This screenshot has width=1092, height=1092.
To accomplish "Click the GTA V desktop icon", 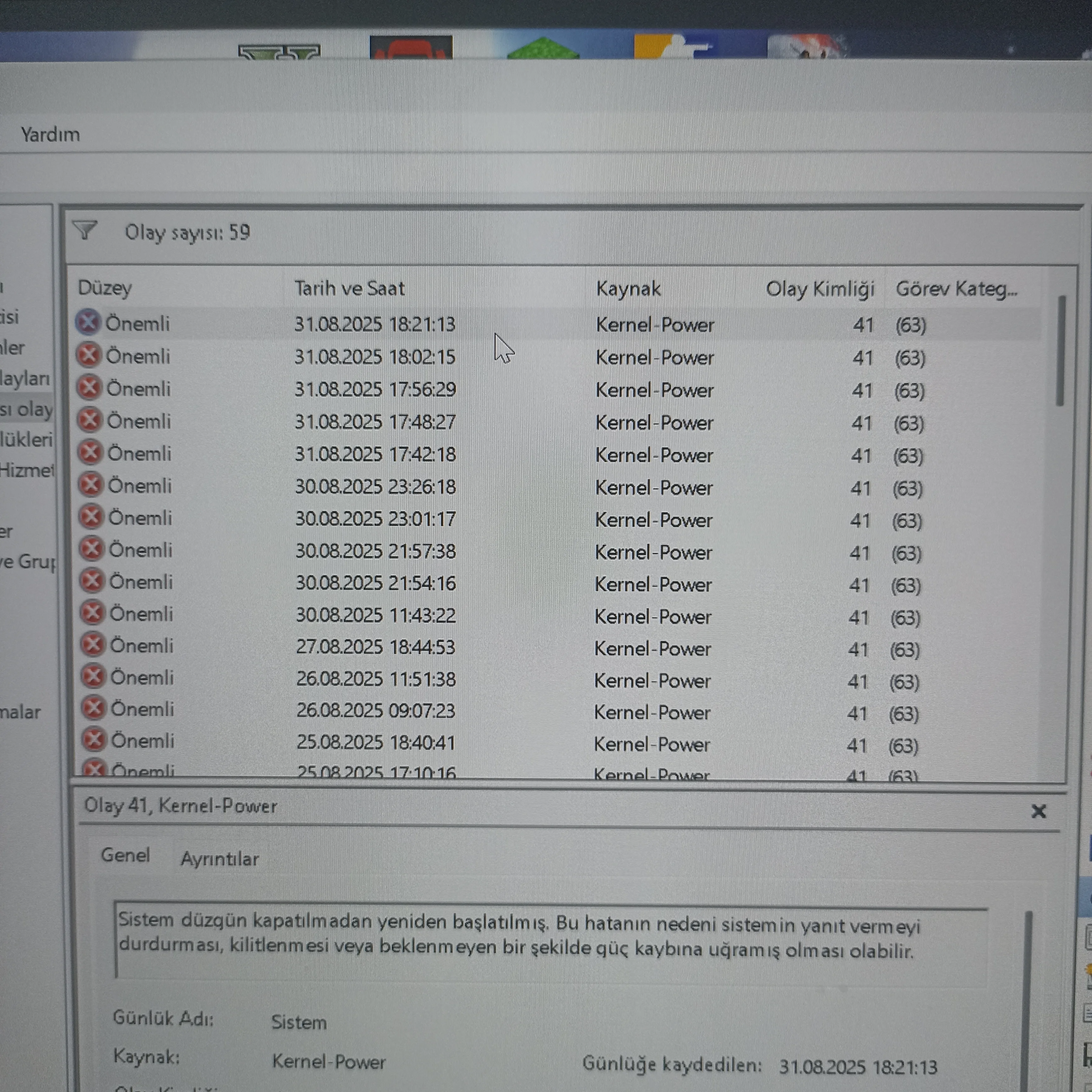I will tap(279, 52).
